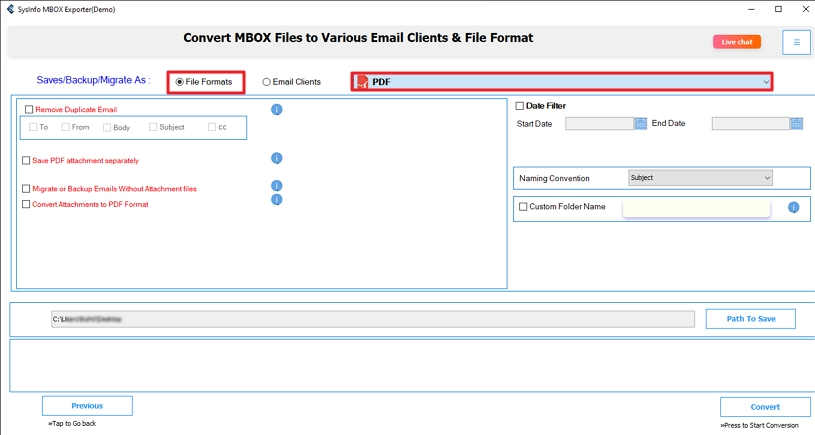
Task: Open the Naming Convention Subject dropdown
Action: tap(700, 178)
